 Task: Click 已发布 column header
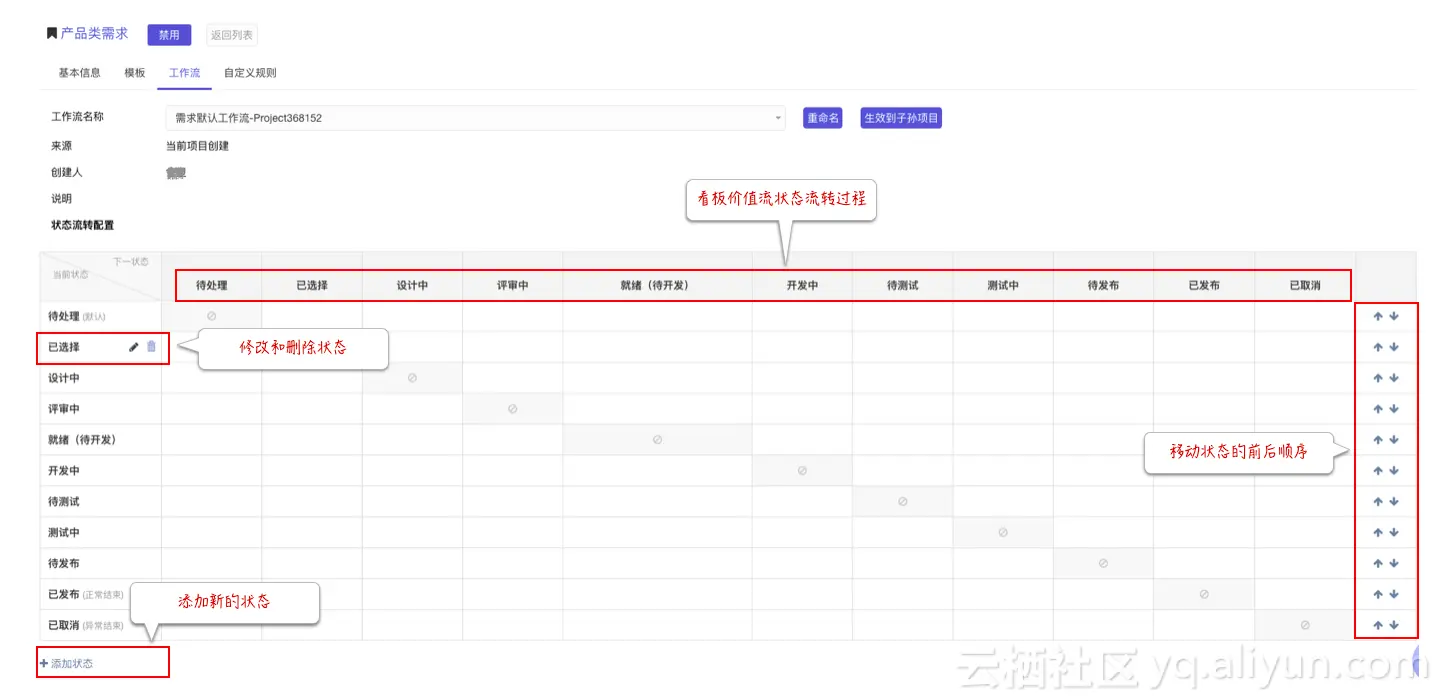tap(1204, 285)
